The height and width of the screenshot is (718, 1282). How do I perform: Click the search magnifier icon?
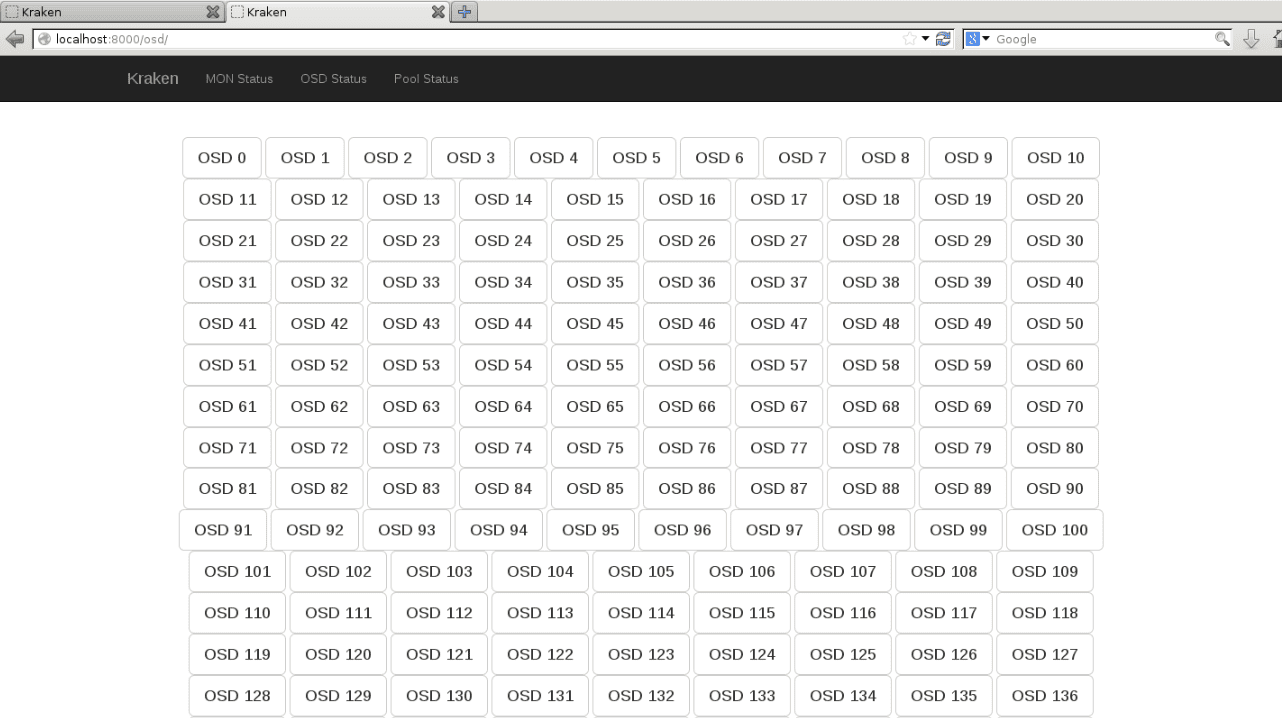pyautogui.click(x=1221, y=39)
